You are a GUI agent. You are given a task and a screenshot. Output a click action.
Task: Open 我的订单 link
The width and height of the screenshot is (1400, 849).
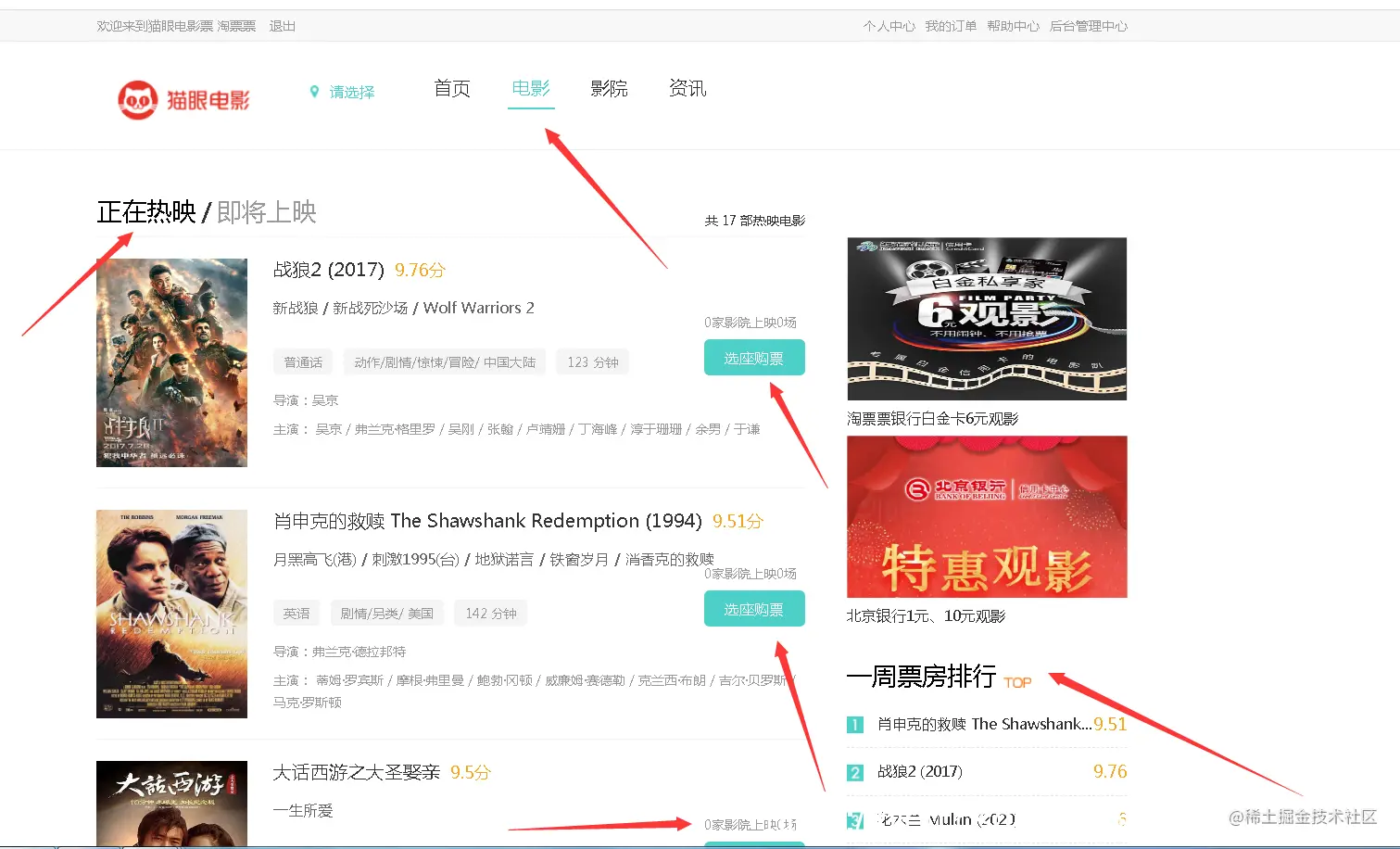(951, 26)
